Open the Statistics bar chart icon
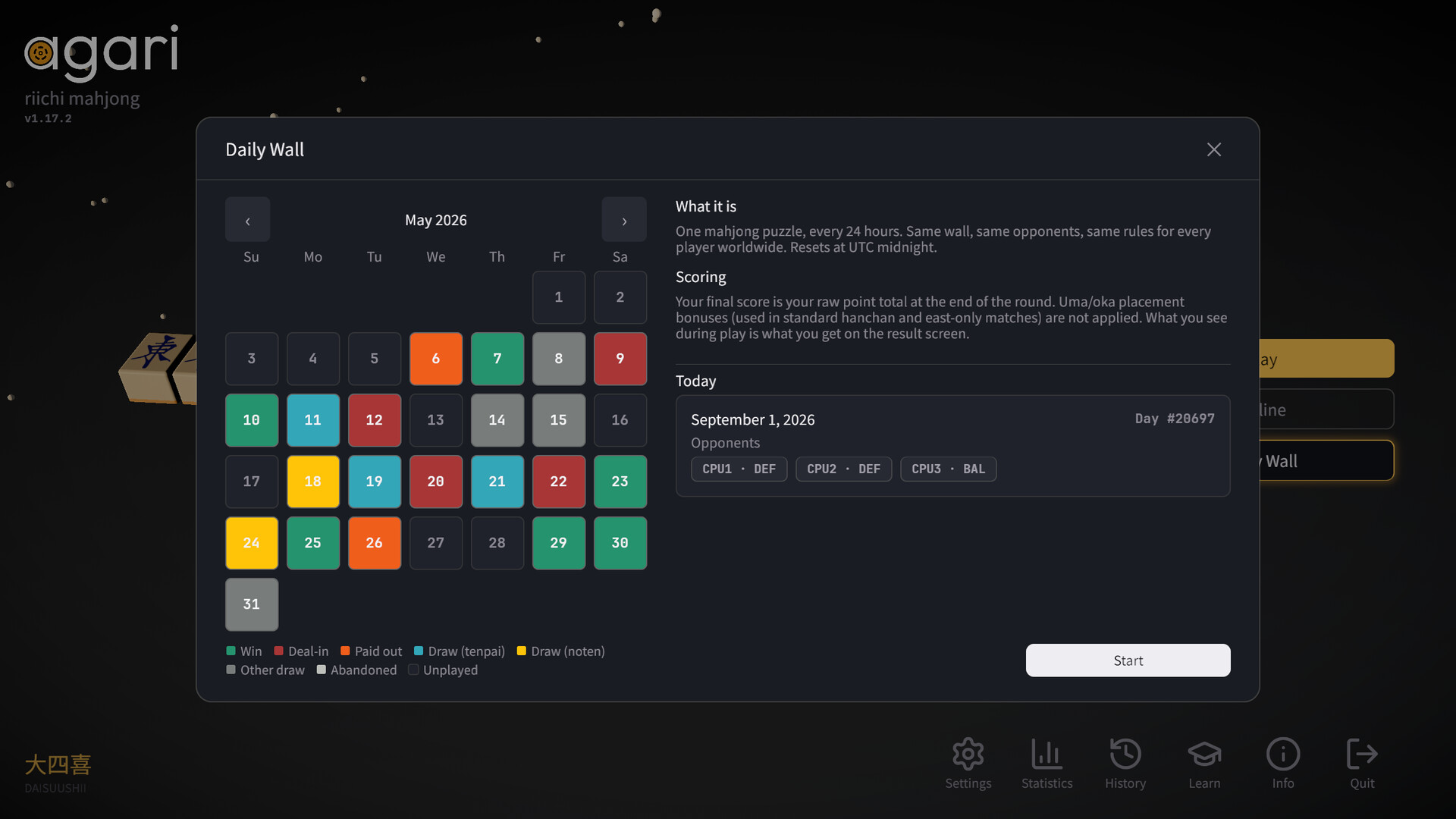This screenshot has width=1456, height=819. click(1046, 755)
